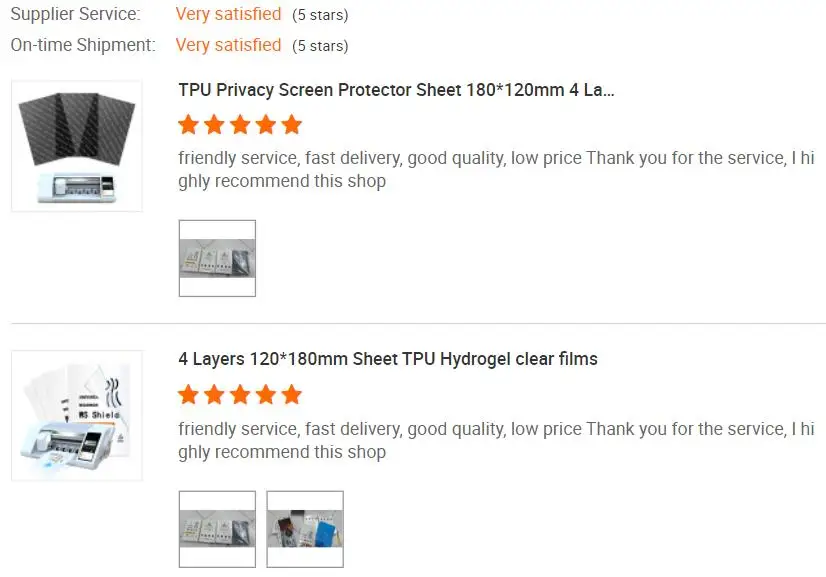Click the Supplier Service label

tap(75, 15)
